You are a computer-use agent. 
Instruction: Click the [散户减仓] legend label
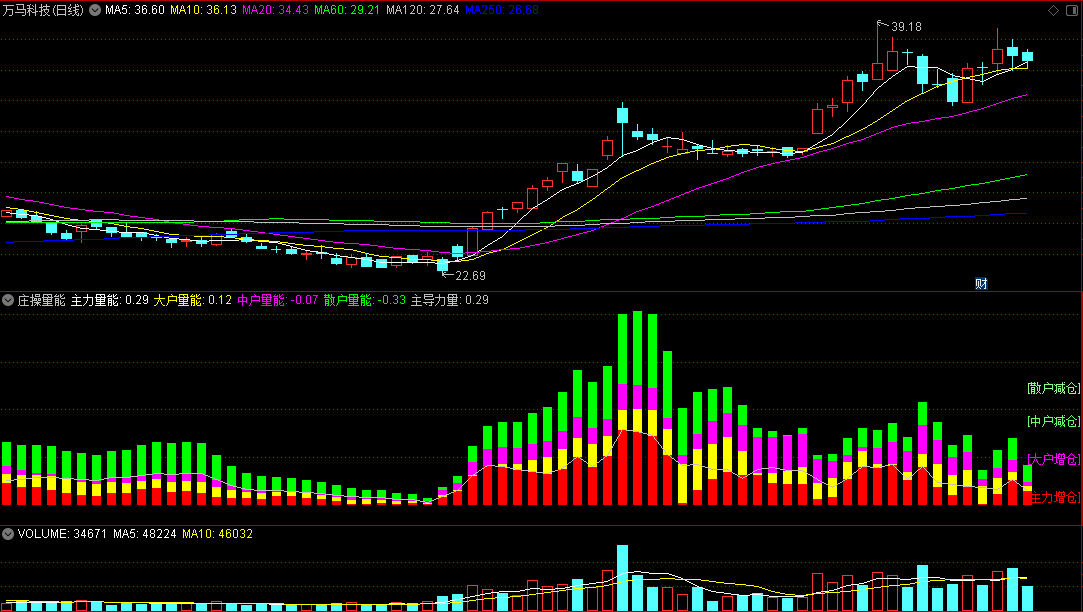tap(1053, 388)
